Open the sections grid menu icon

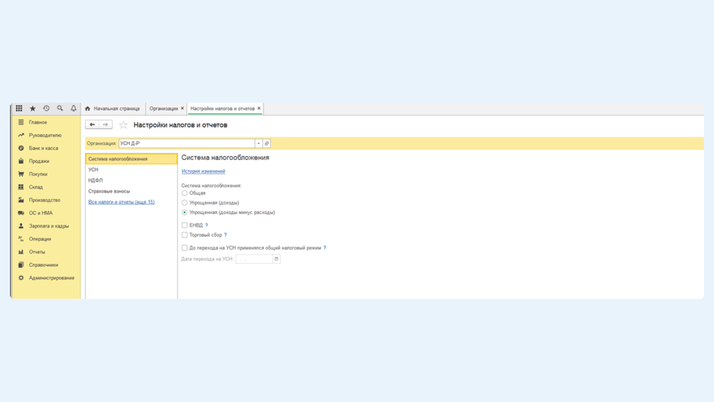[x=19, y=108]
